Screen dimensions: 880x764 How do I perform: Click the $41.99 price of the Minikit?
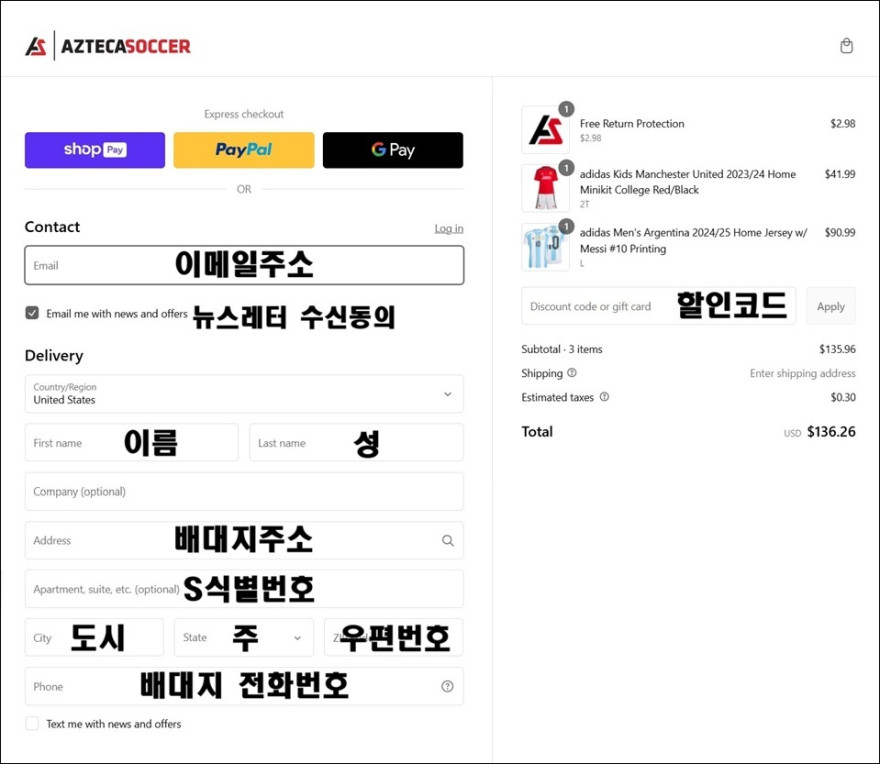click(x=840, y=174)
